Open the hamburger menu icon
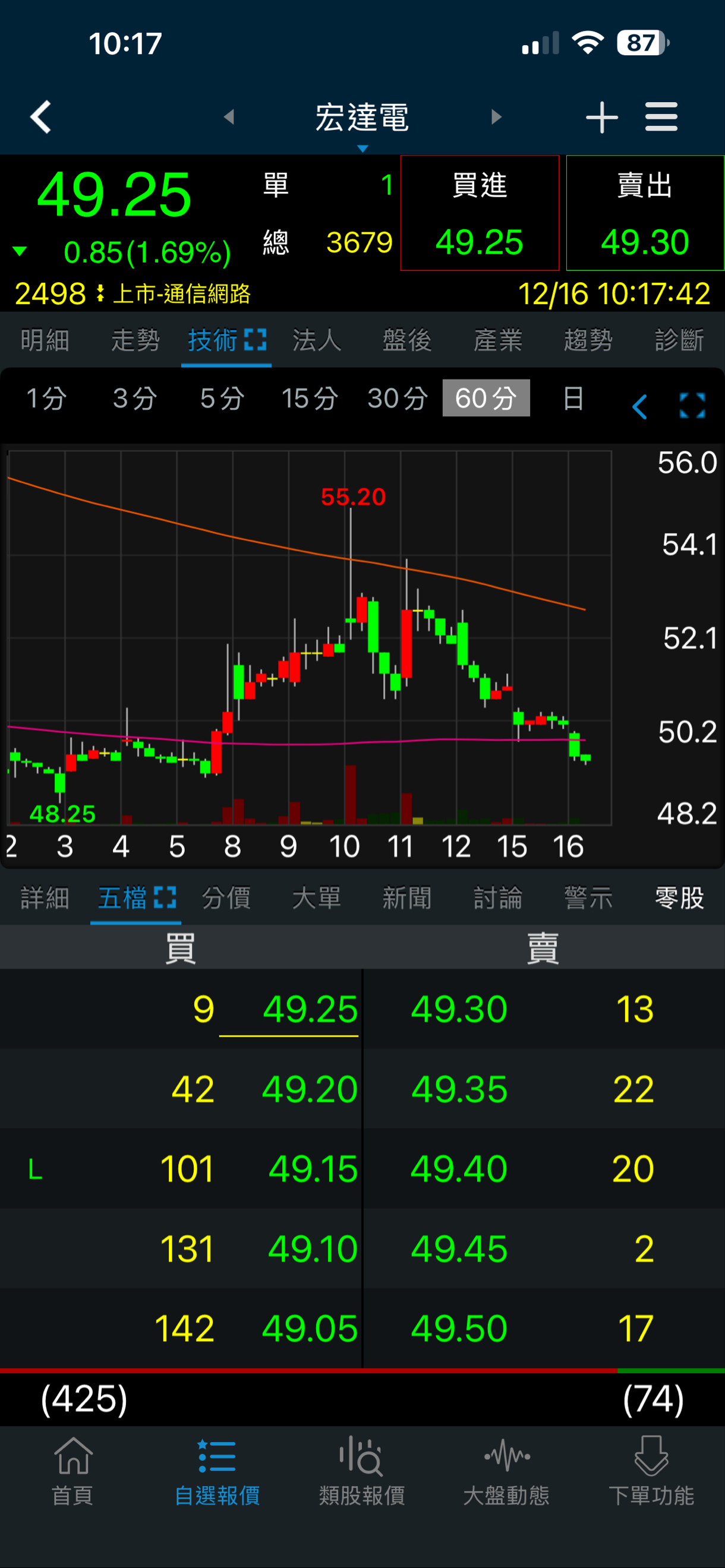This screenshot has height=1568, width=725. (661, 117)
